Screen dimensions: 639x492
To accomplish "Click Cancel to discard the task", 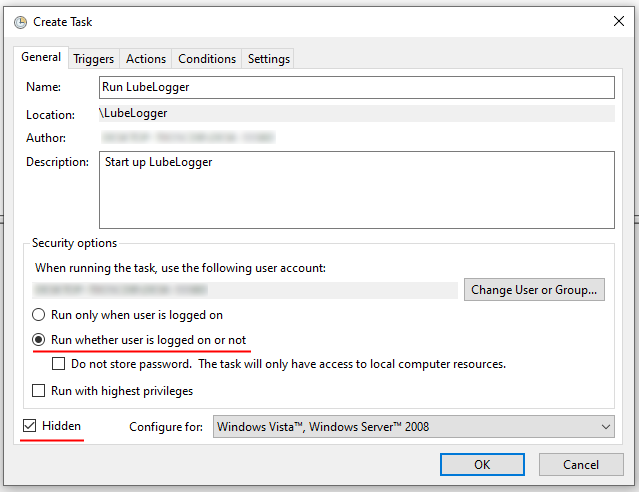I will pyautogui.click(x=581, y=464).
